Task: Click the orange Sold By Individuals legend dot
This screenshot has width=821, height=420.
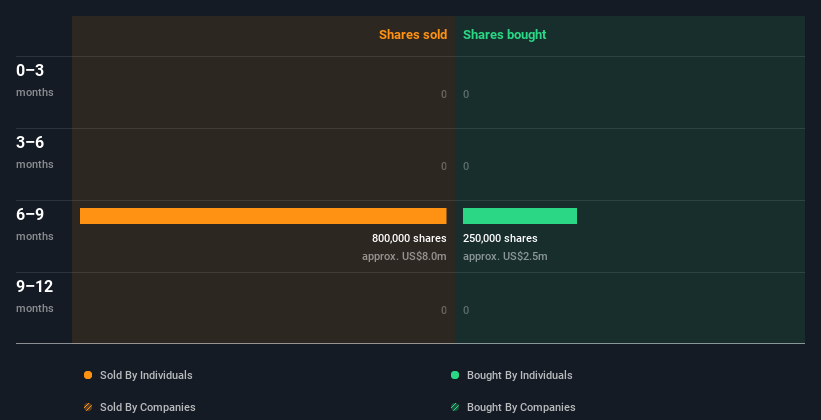Action: click(x=88, y=375)
